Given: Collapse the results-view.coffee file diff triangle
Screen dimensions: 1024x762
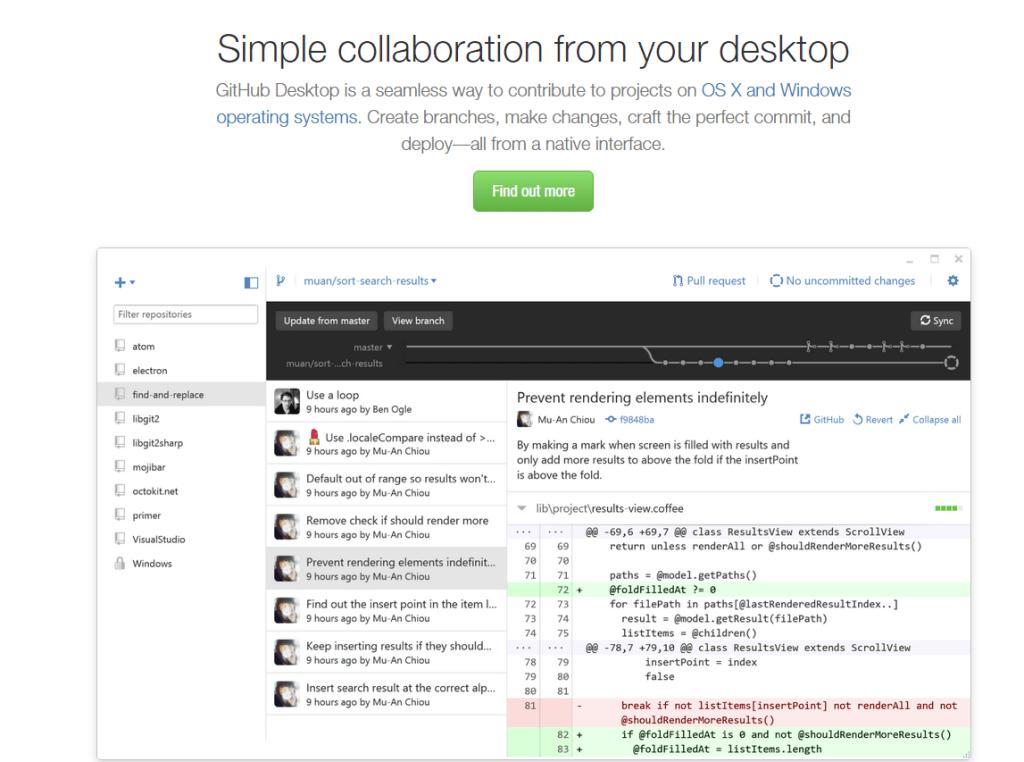Looking at the screenshot, I should [522, 508].
